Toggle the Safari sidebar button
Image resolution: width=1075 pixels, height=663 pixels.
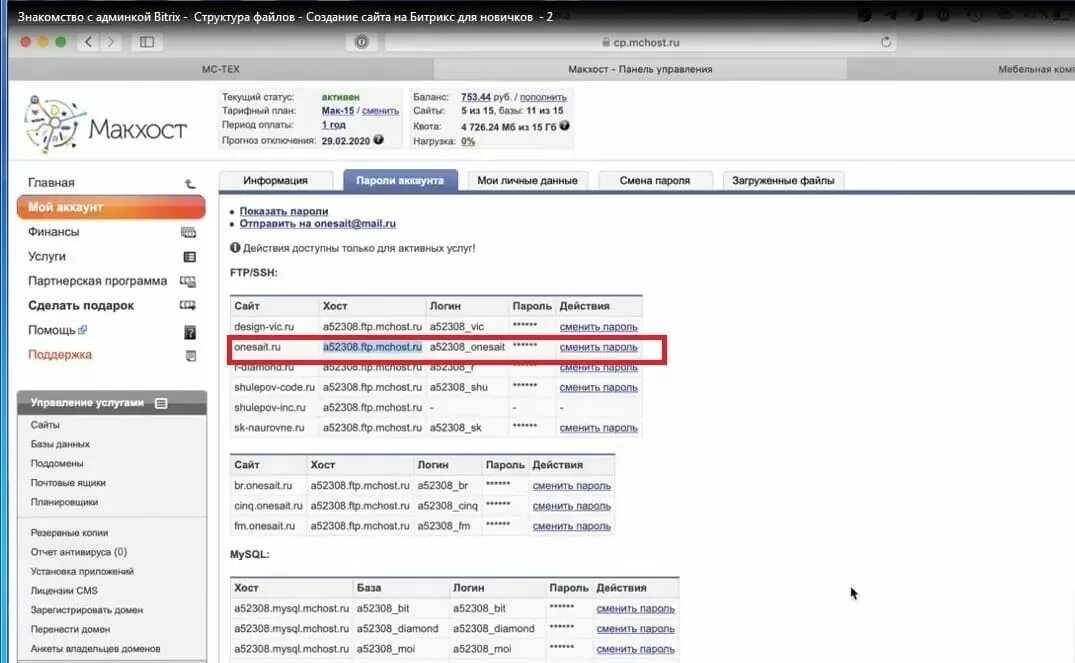pyautogui.click(x=147, y=42)
